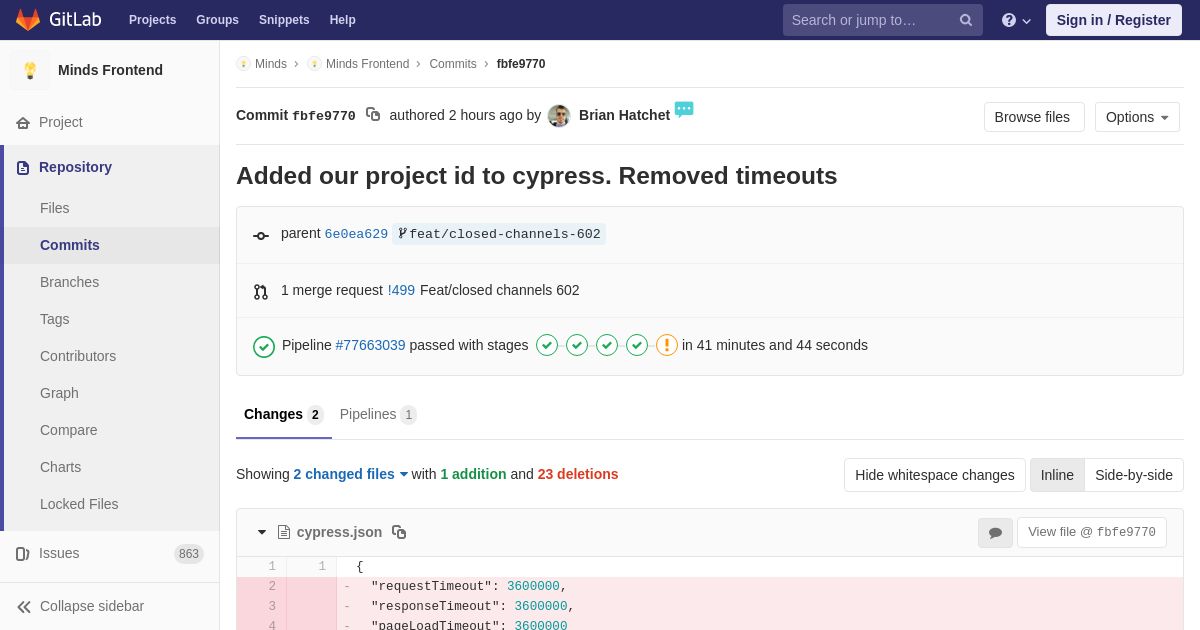The height and width of the screenshot is (630, 1200).
Task: Click the chat bubble status icon by Brian Hatchet
Action: (684, 109)
